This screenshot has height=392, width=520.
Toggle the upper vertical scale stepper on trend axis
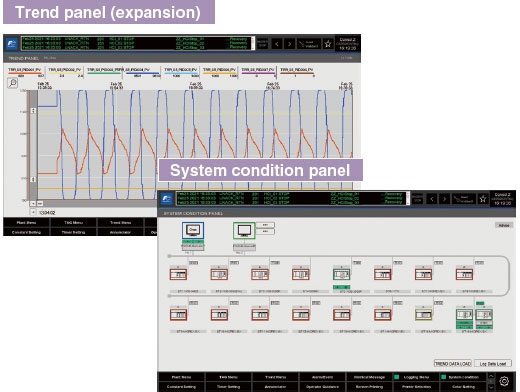tap(33, 110)
